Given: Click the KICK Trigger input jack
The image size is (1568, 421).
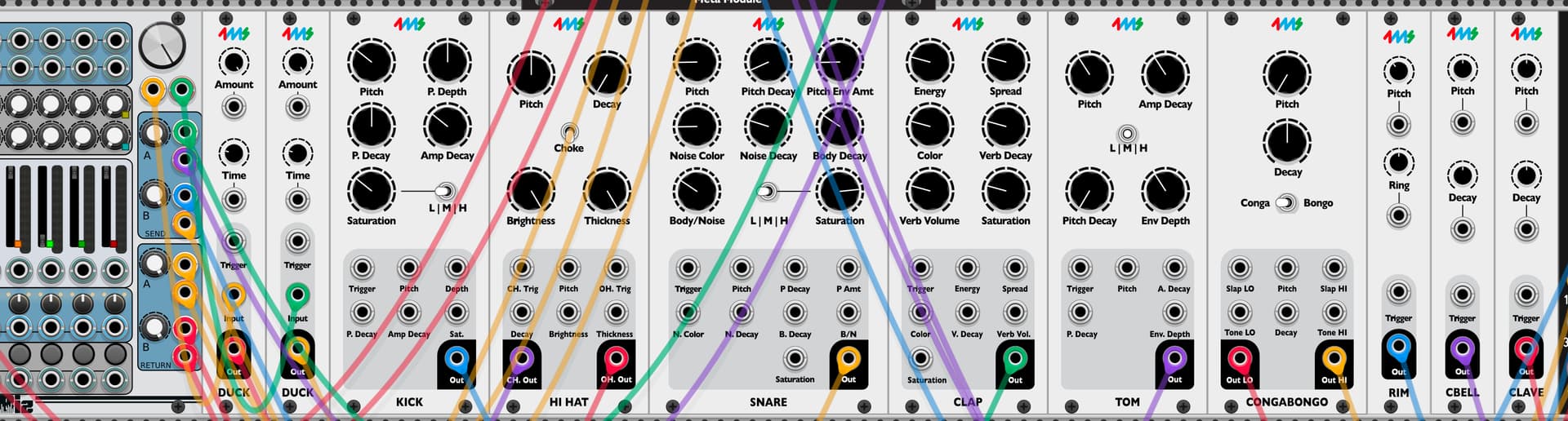Looking at the screenshot, I should pyautogui.click(x=362, y=268).
